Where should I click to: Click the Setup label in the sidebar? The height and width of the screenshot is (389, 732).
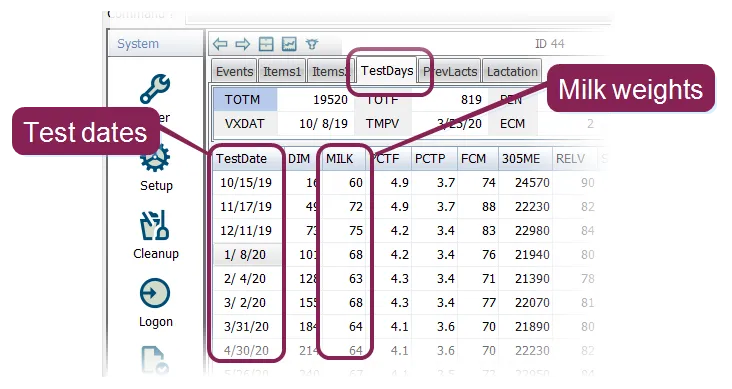coord(156,185)
